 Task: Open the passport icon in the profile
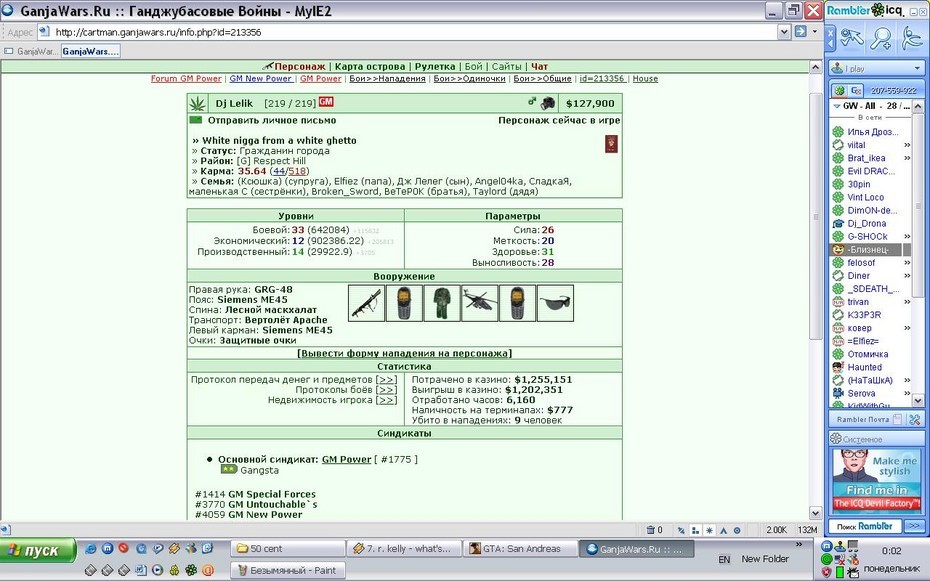tap(611, 144)
